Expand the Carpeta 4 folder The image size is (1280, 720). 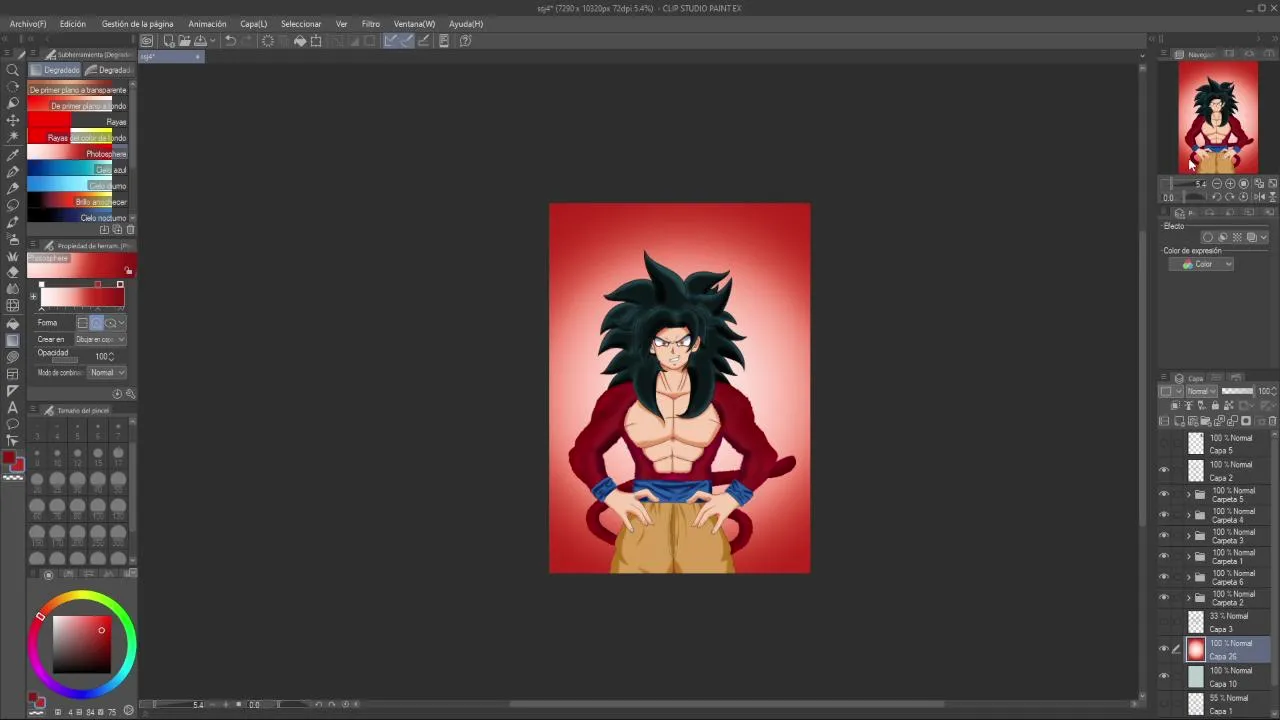pyautogui.click(x=1189, y=515)
